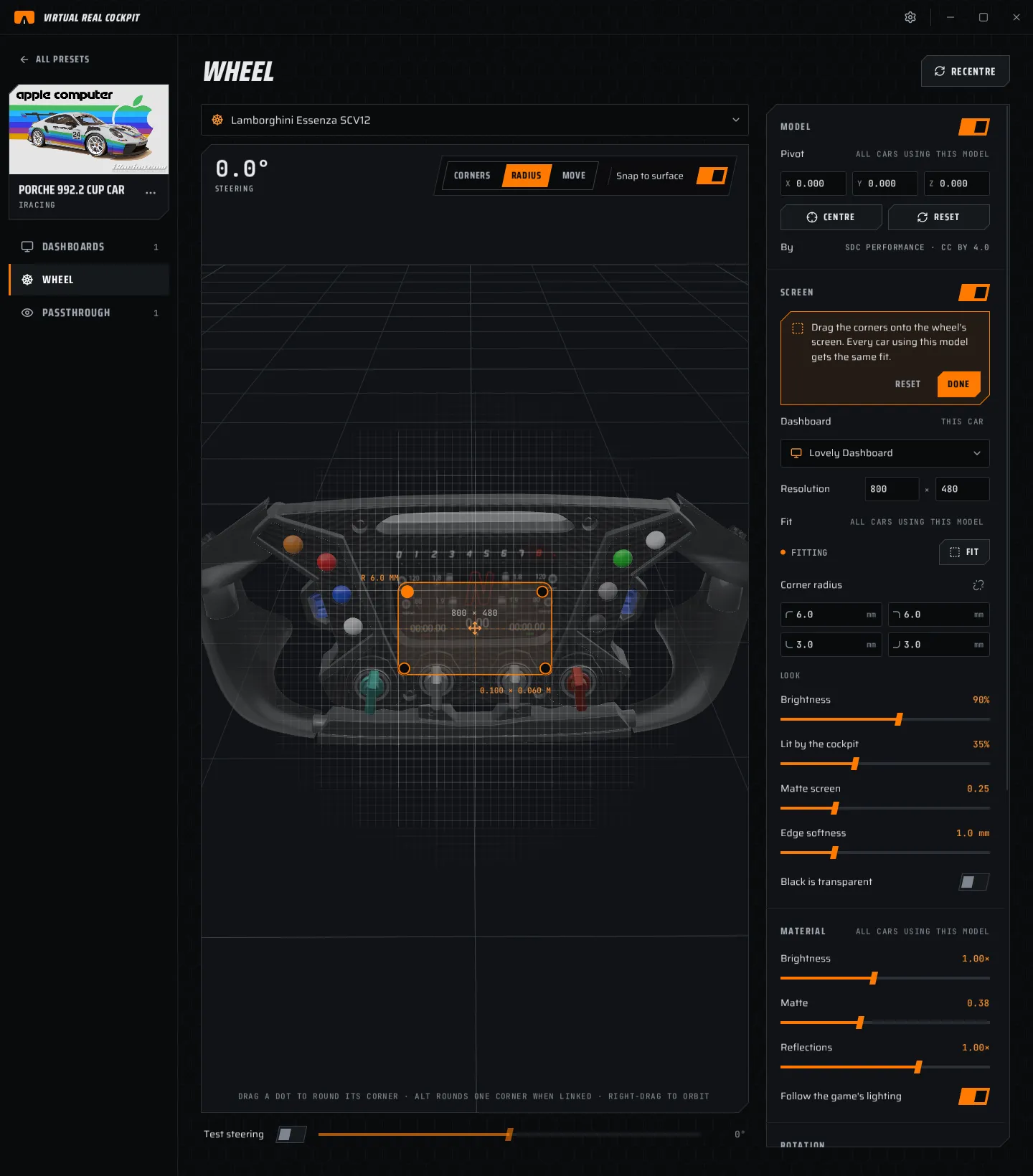
Task: Click the Porsche 992.2 Cup Car preset thumbnail
Action: click(89, 130)
